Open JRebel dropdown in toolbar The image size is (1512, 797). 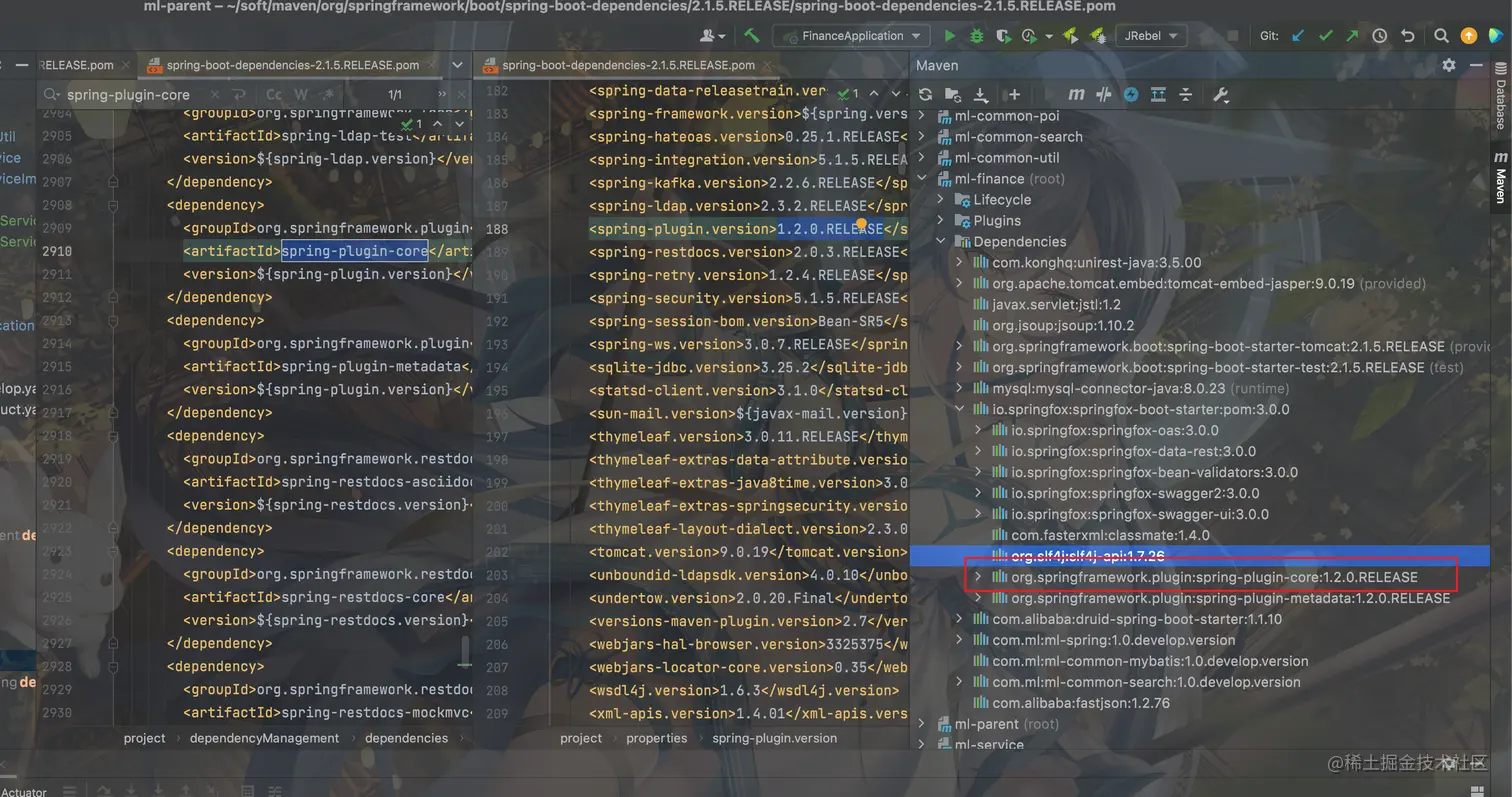tap(1151, 35)
